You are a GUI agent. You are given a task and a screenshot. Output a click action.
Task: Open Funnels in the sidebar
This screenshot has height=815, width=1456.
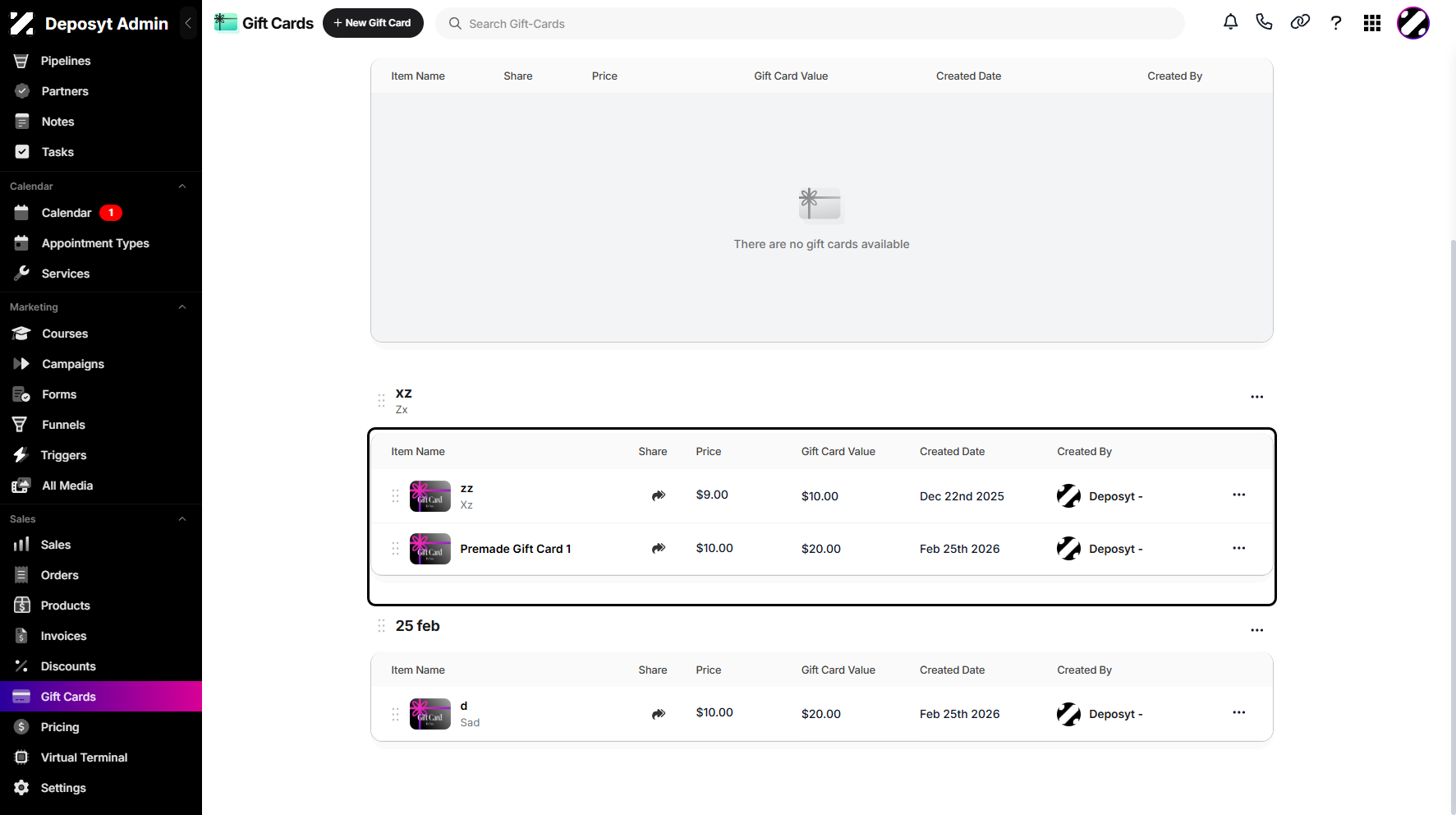(x=101, y=425)
